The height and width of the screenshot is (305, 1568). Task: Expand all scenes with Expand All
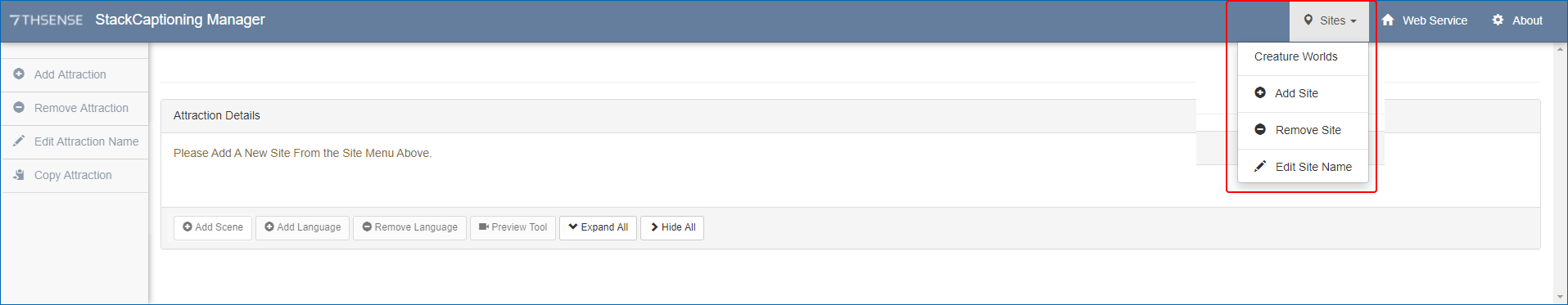(598, 227)
